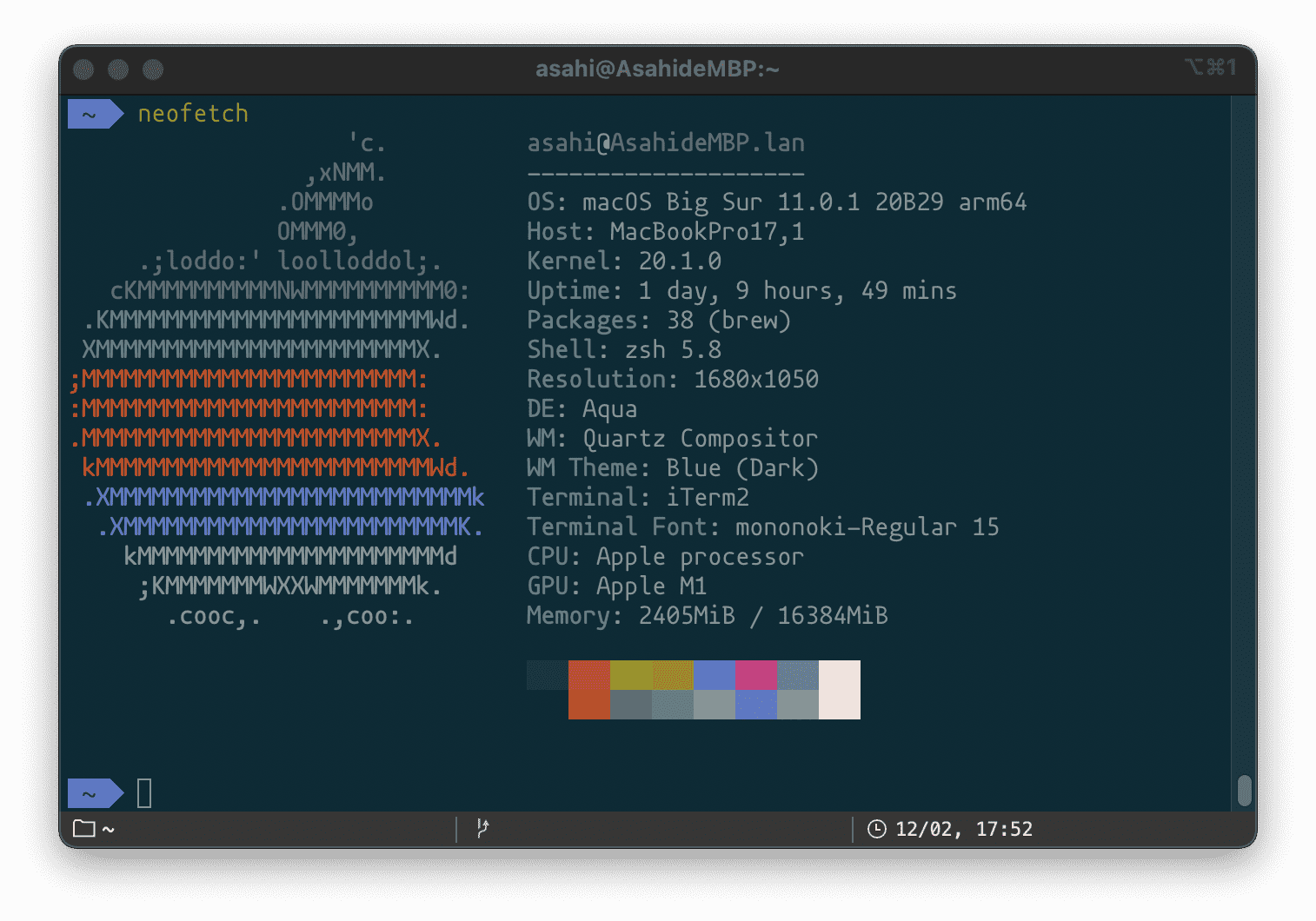Click the 12/02, 17:52 timestamp in status bar
Image resolution: width=1316 pixels, height=921 pixels.
(964, 829)
